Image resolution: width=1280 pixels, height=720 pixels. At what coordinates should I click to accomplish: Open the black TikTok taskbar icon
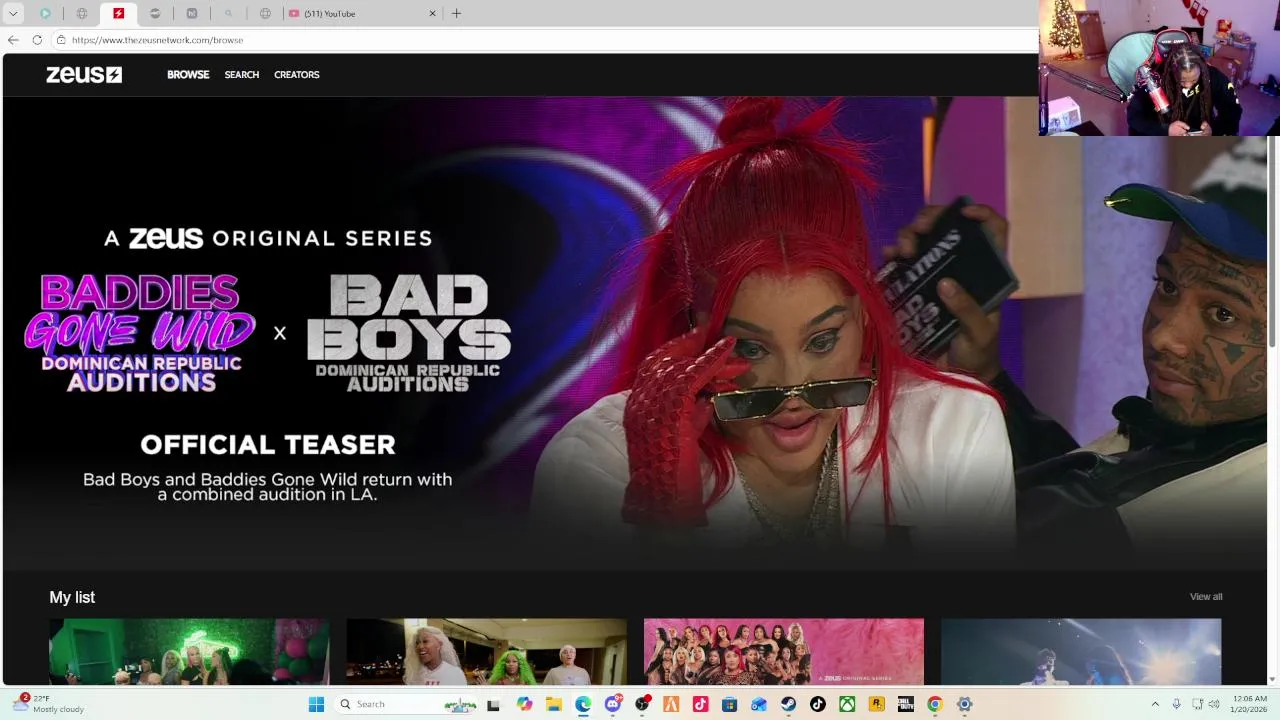point(818,704)
